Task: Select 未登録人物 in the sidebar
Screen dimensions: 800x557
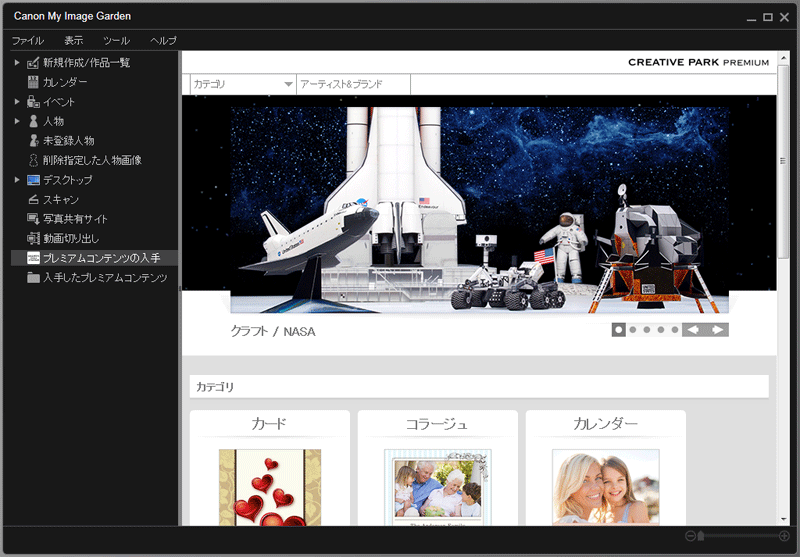Action: tap(94, 141)
